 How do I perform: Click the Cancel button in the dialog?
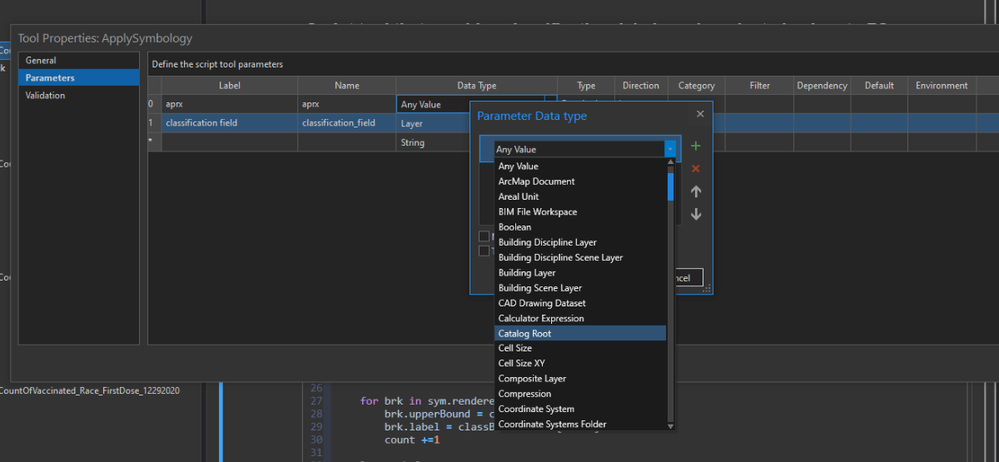(x=690, y=278)
